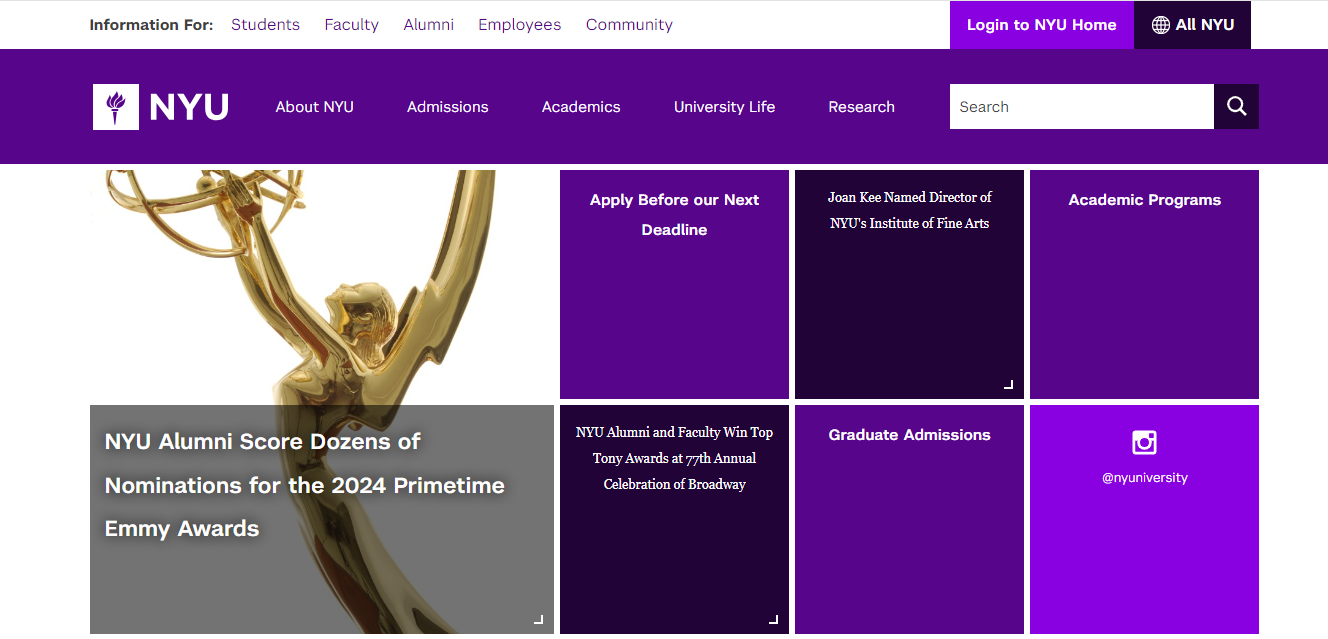Image resolution: width=1328 pixels, height=639 pixels.
Task: Open the Graduate Admissions tile
Action: 910,519
